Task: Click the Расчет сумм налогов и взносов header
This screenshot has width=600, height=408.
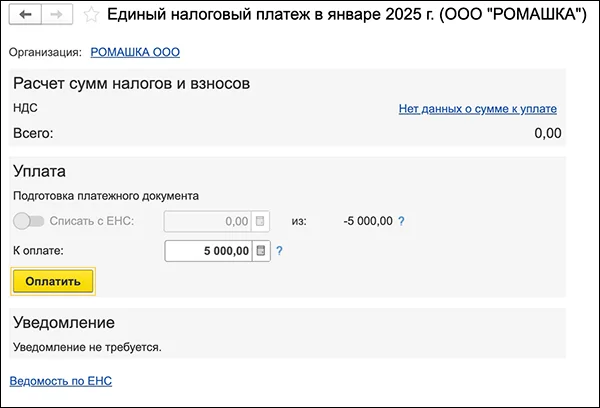Action: 131,83
